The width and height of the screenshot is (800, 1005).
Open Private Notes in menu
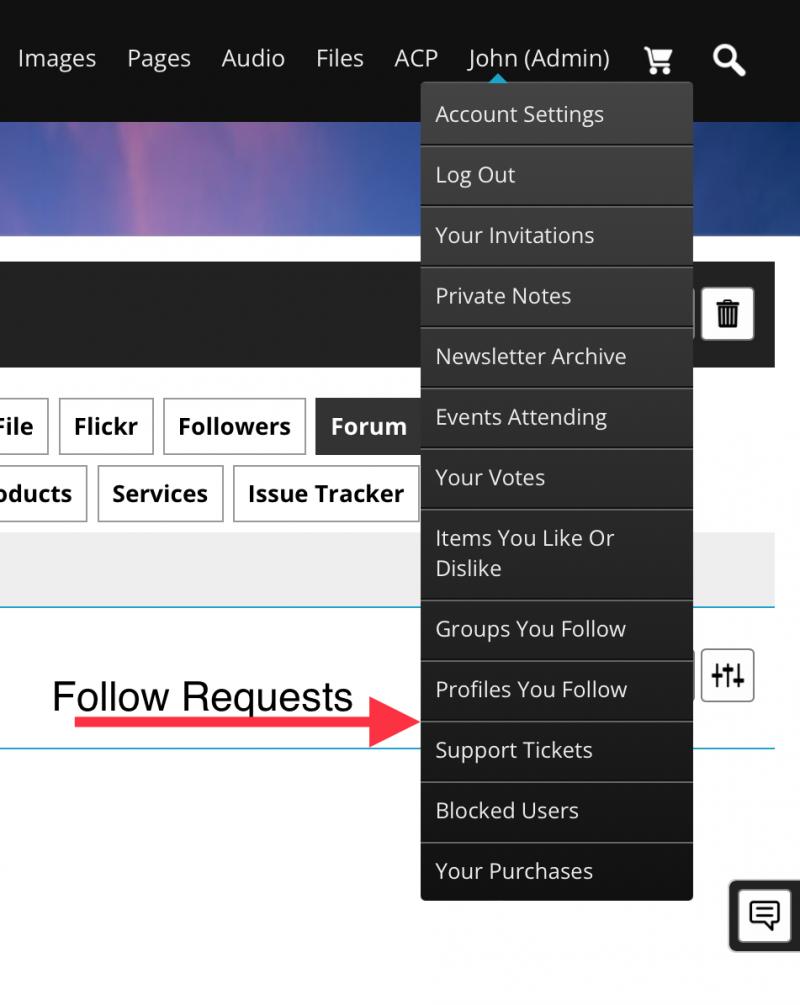click(556, 296)
